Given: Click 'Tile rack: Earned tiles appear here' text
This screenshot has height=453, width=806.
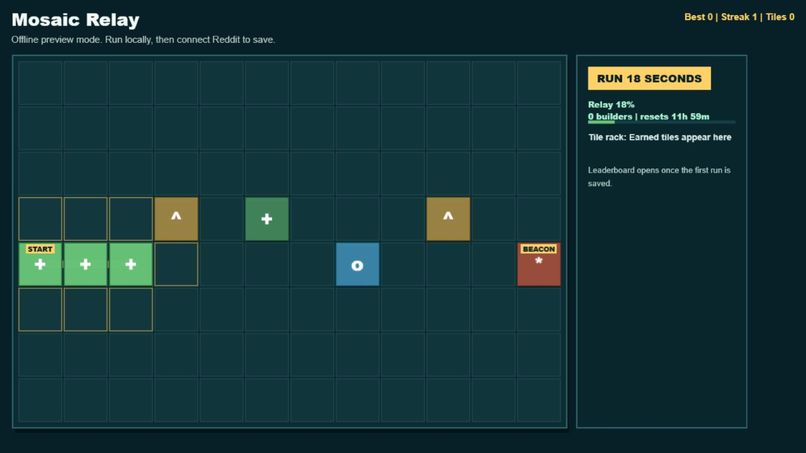Looking at the screenshot, I should point(660,137).
